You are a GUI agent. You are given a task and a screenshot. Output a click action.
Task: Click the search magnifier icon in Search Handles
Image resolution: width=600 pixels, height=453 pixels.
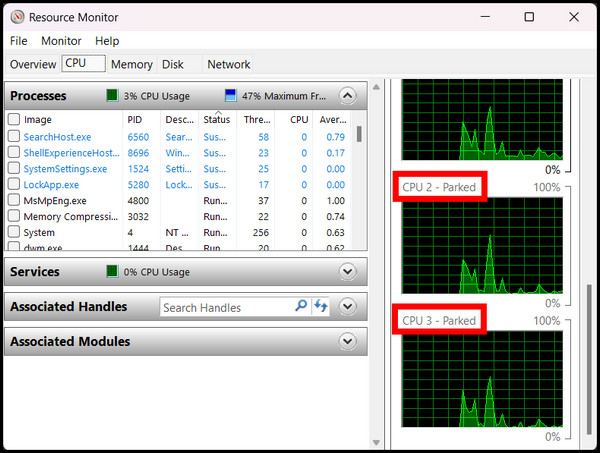[x=301, y=306]
